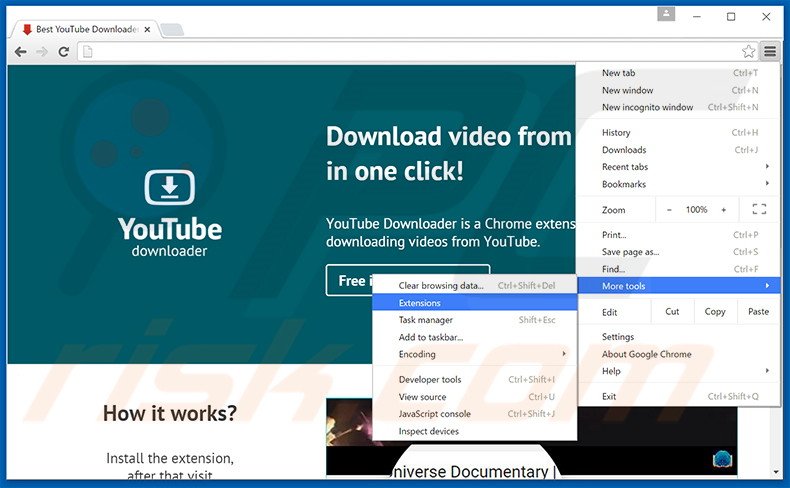This screenshot has width=790, height=488.
Task: Choose Exit menu item
Action: pos(679,396)
